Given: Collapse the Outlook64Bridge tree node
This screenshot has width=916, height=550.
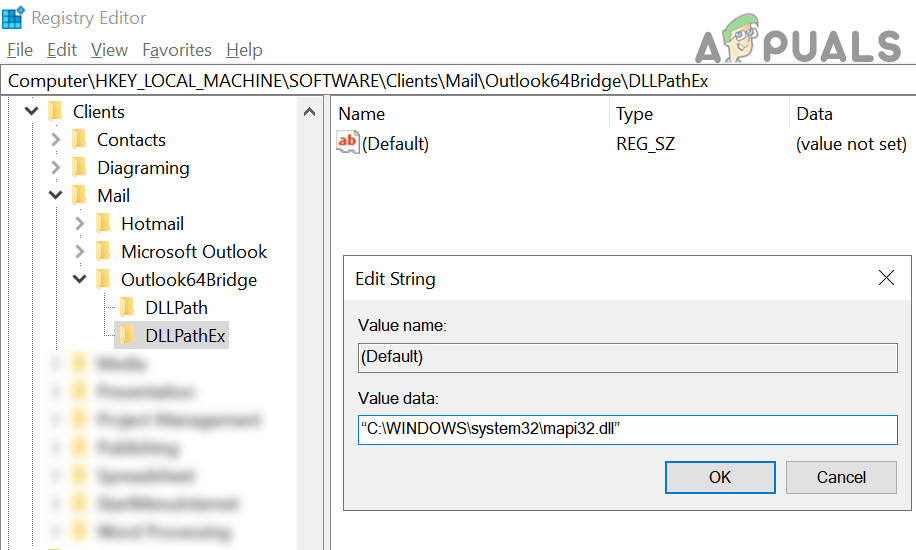Looking at the screenshot, I should tap(80, 280).
